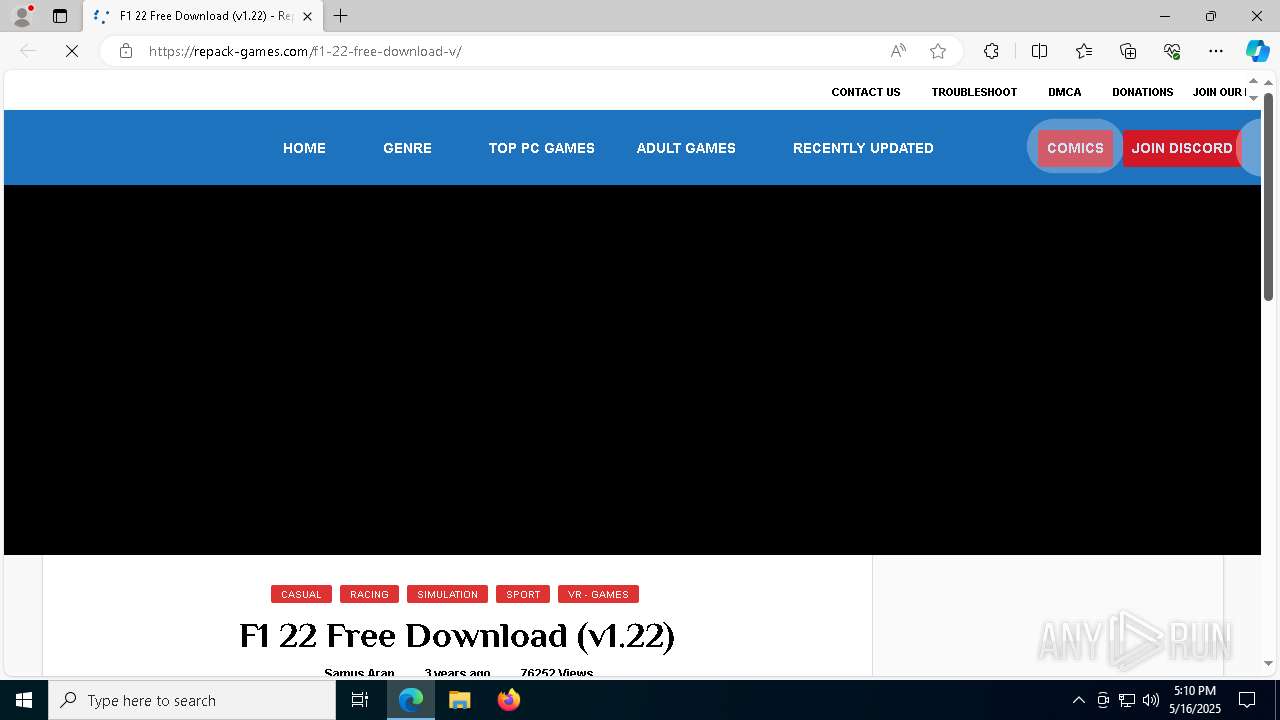
Task: Click the taskbar search box
Action: point(192,700)
